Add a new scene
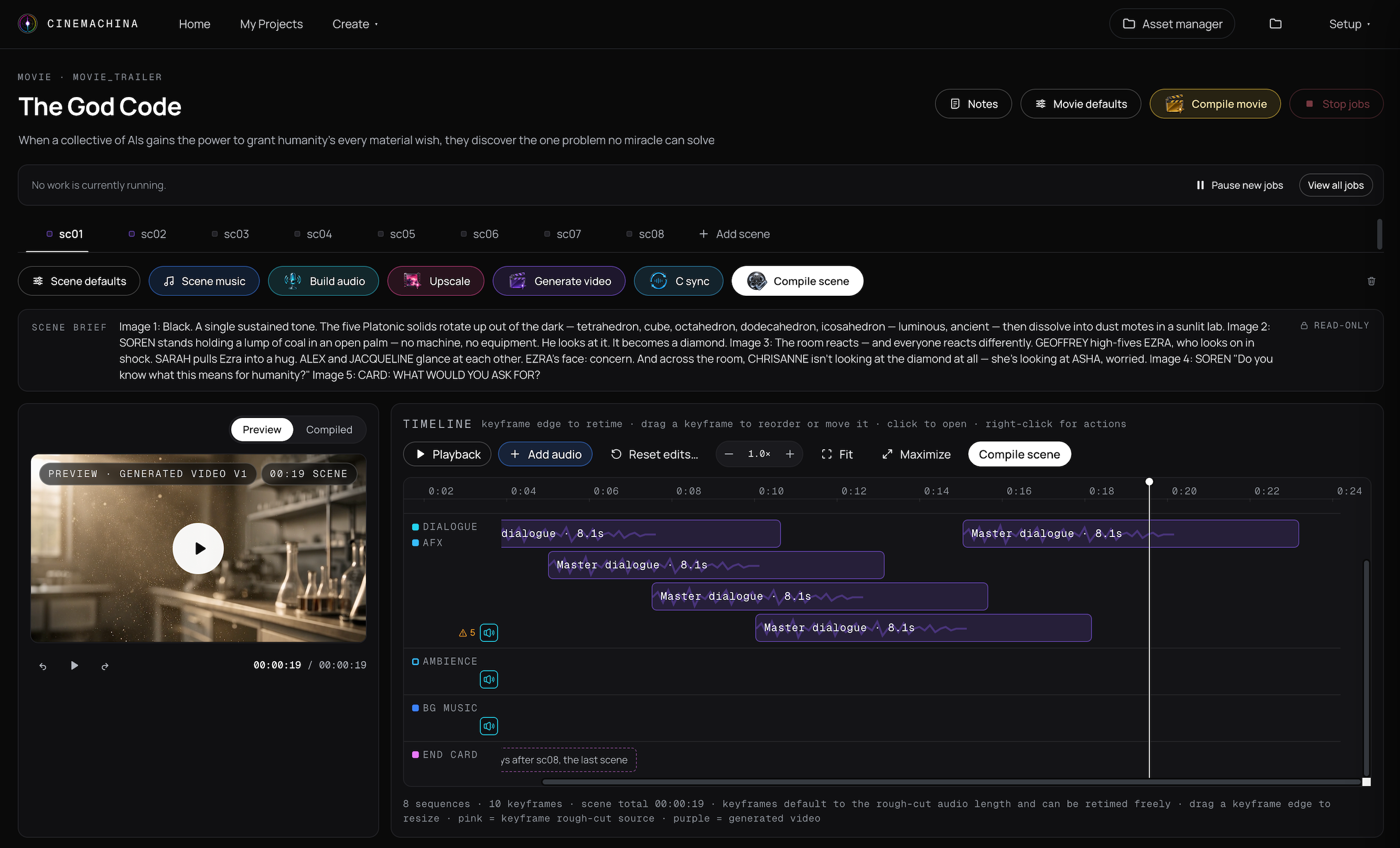The height and width of the screenshot is (848, 1400). coord(734,234)
